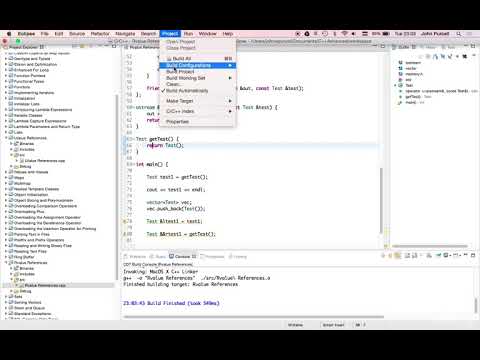The image size is (480, 360).
Task: Select the Console tab
Action: tap(182, 256)
